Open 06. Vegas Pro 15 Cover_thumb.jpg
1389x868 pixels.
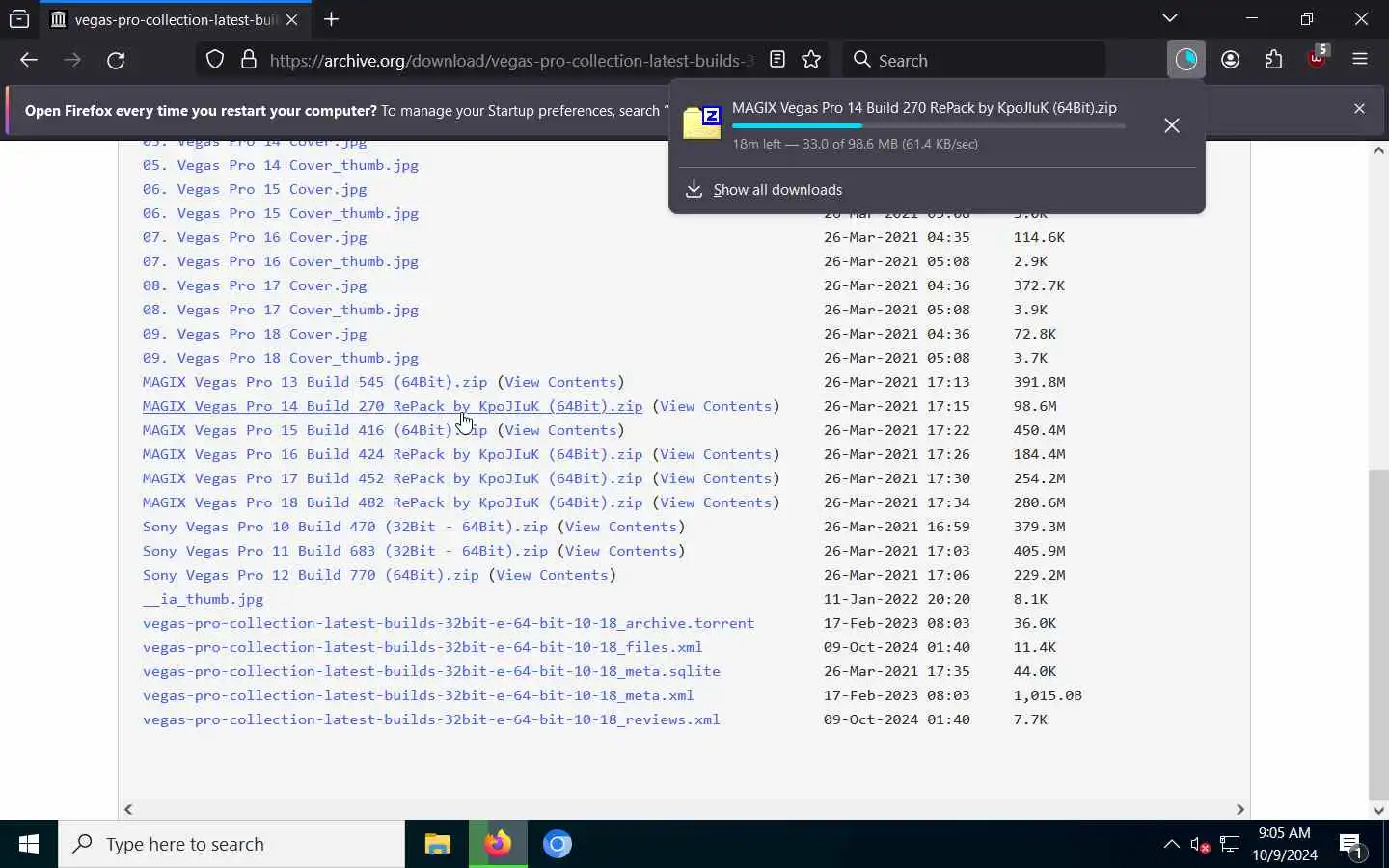point(281,213)
